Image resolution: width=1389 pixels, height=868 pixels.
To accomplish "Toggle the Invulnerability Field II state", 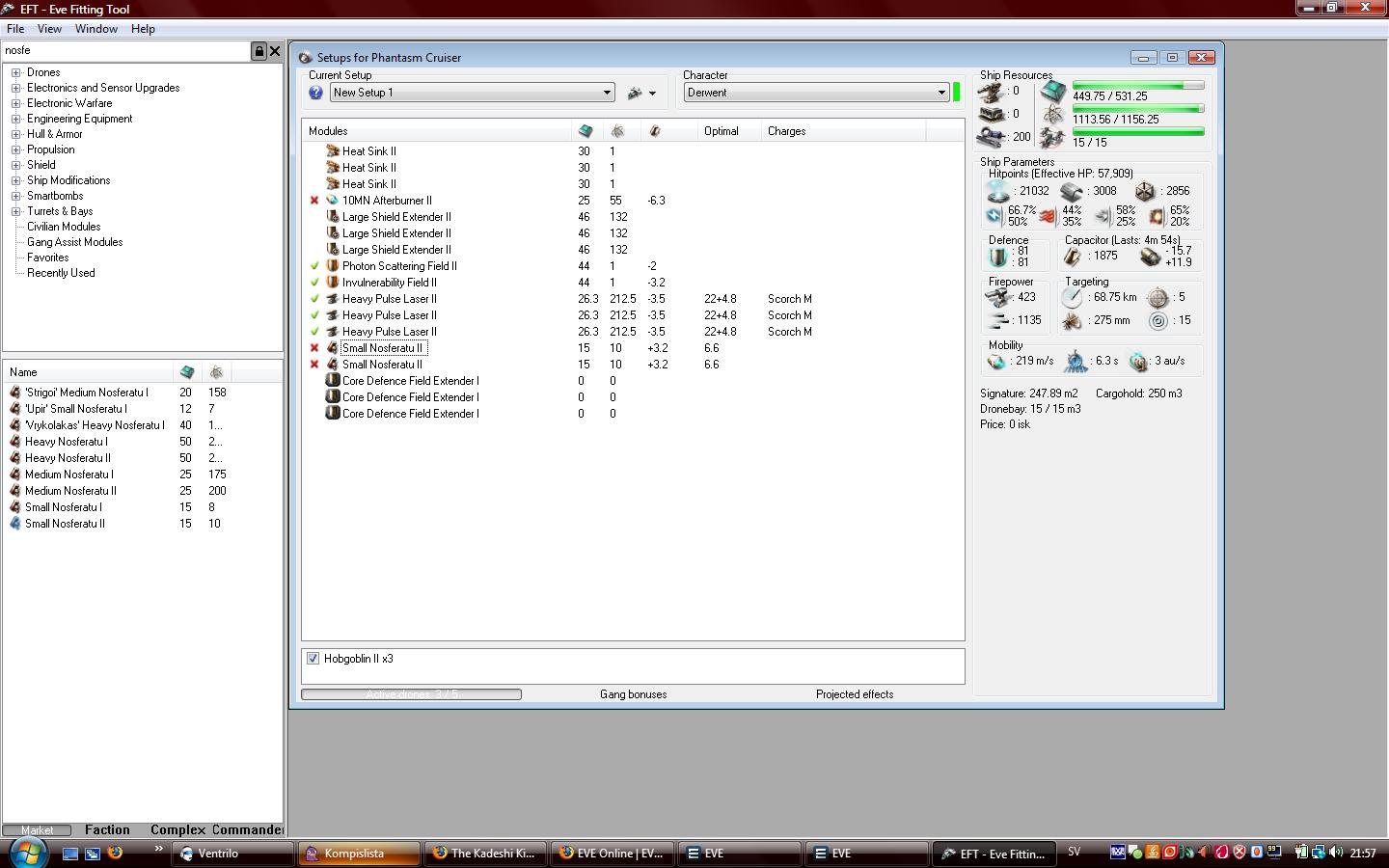I will [314, 283].
